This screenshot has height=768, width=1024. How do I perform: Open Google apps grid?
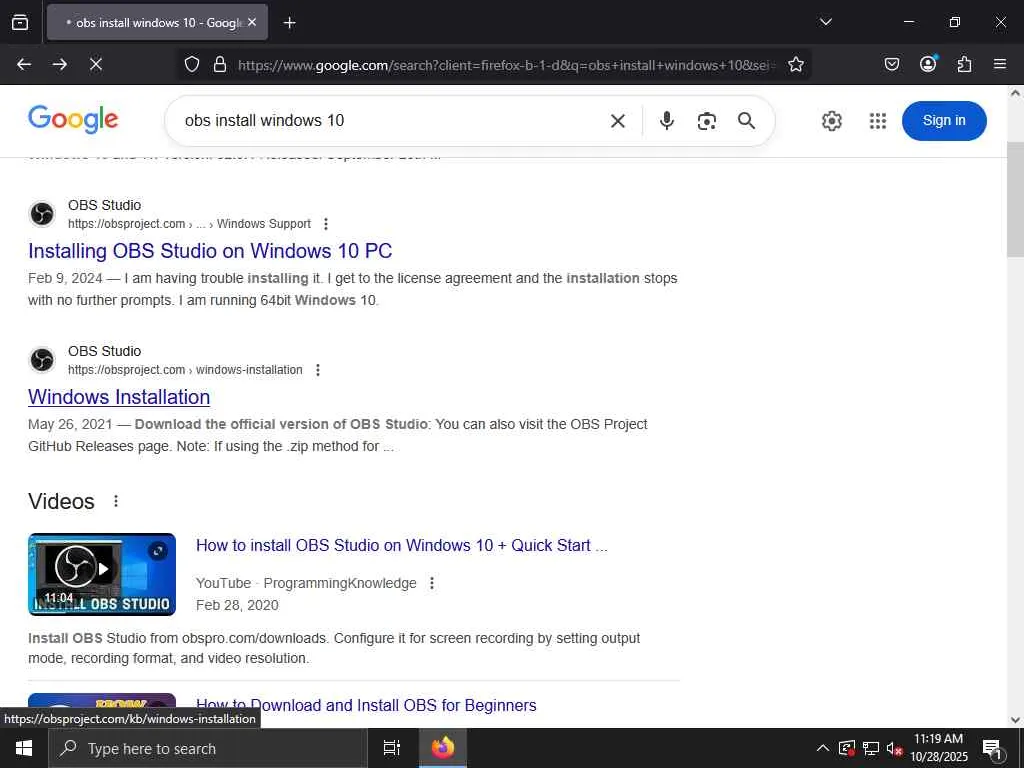point(878,121)
